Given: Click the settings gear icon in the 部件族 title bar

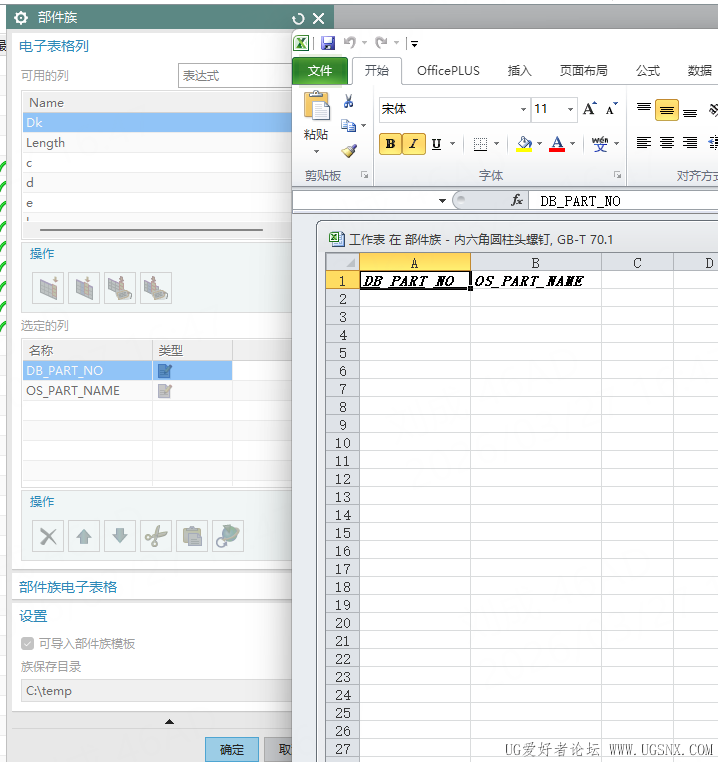Looking at the screenshot, I should click(20, 18).
